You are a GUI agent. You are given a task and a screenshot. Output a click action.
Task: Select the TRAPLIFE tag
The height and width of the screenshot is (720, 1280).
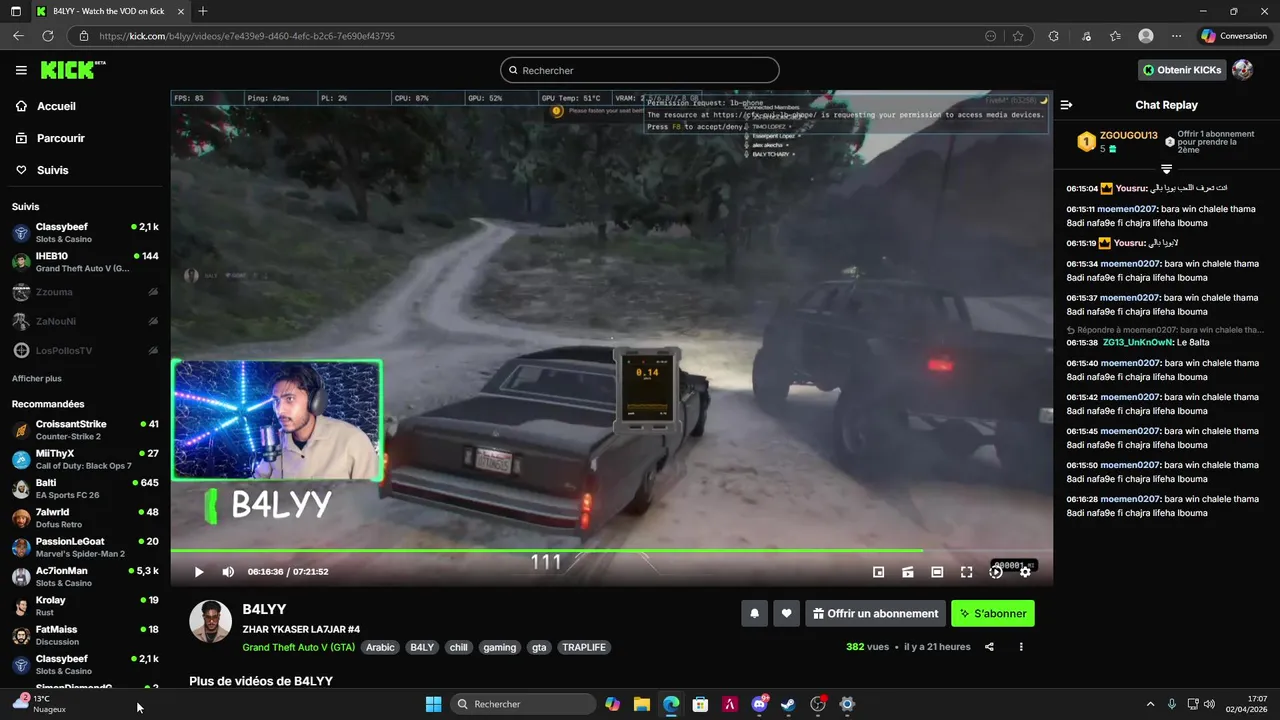[x=584, y=647]
